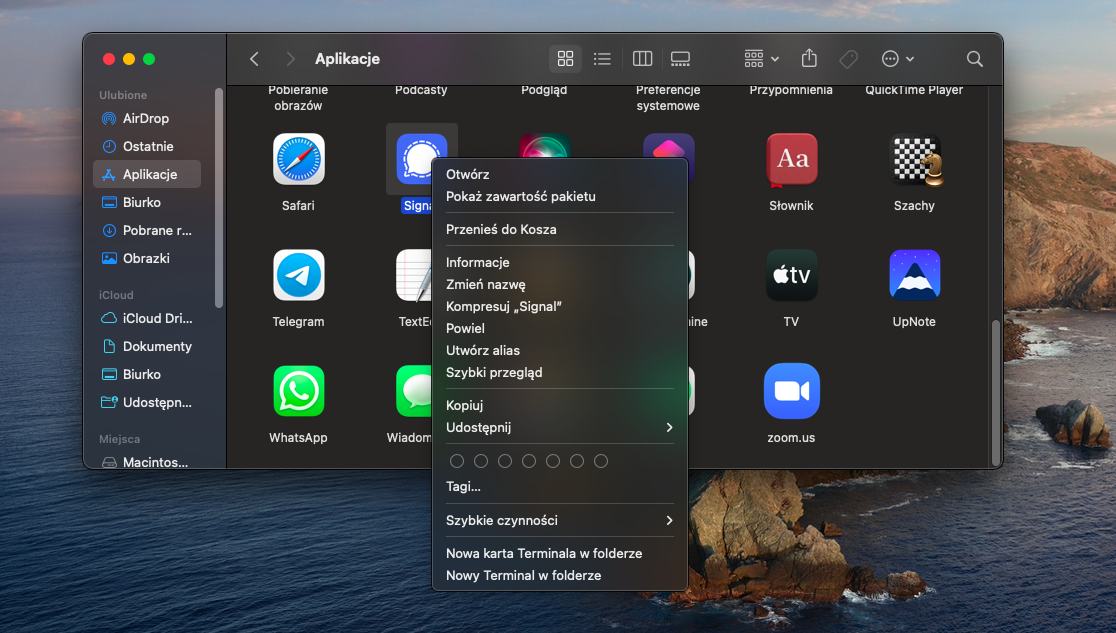The width and height of the screenshot is (1116, 633).
Task: Click the UpNote app icon
Action: pyautogui.click(x=914, y=276)
